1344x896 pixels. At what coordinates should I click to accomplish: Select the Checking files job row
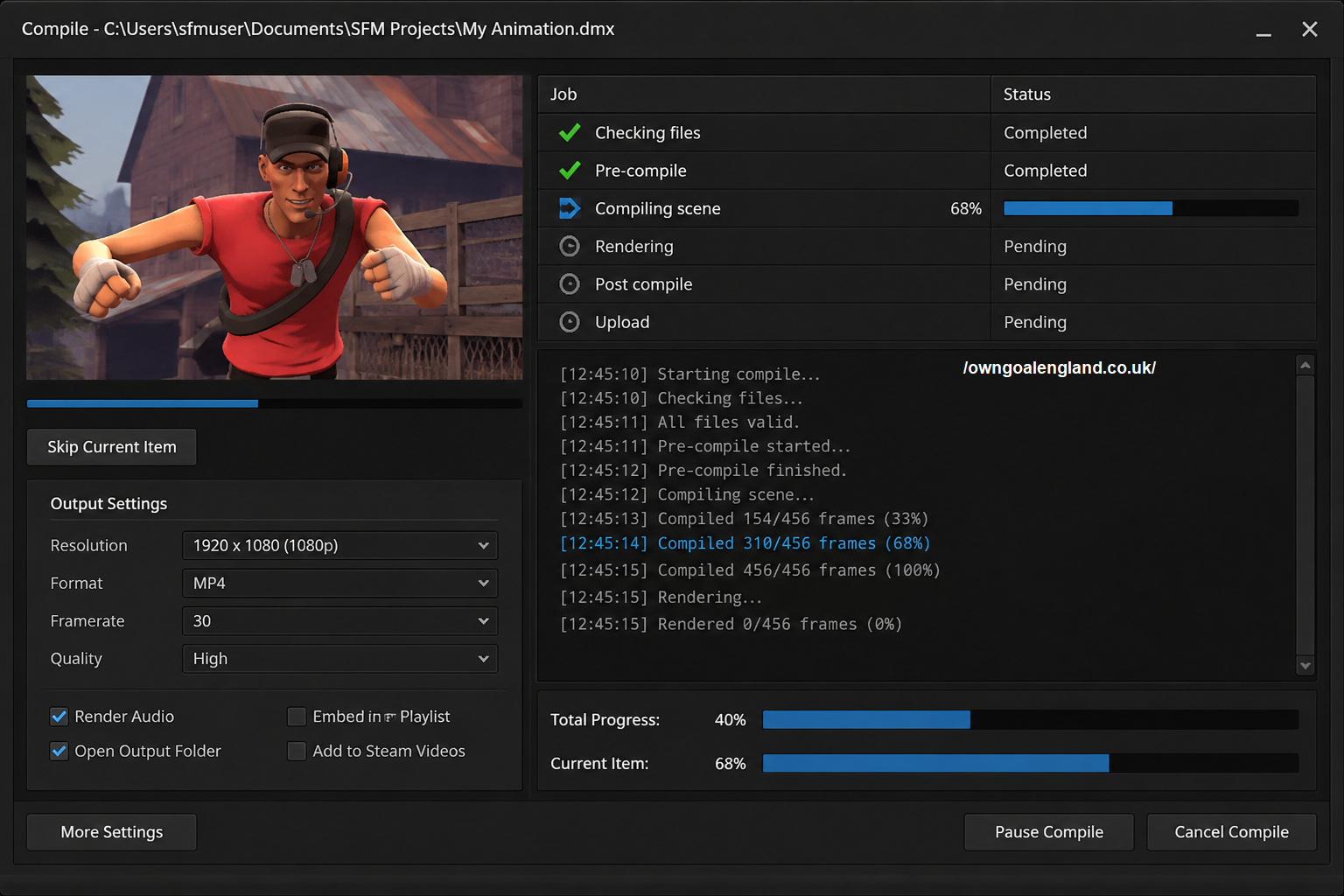[x=927, y=132]
